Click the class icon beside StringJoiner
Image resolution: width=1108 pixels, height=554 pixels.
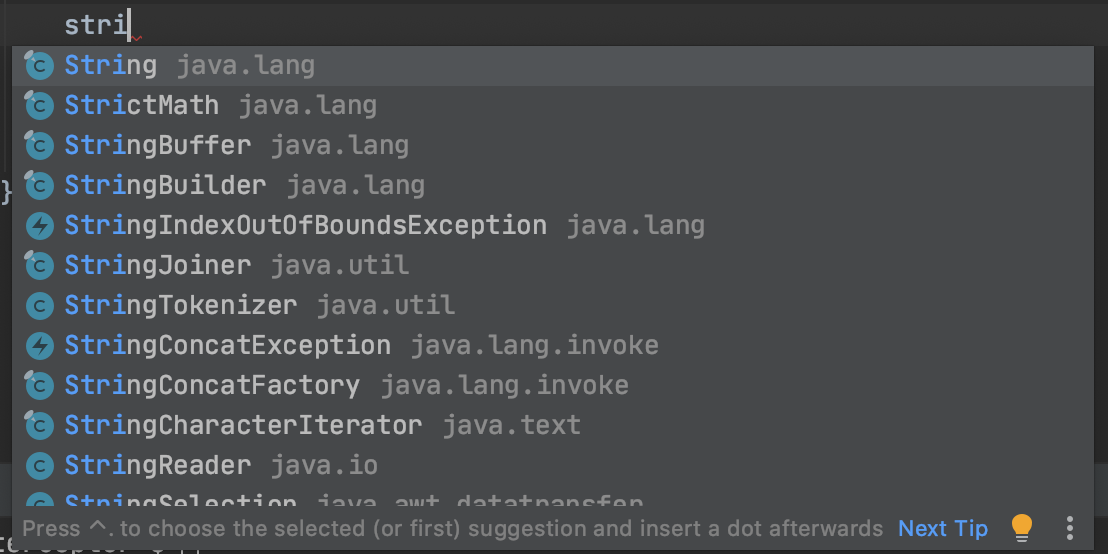click(40, 266)
